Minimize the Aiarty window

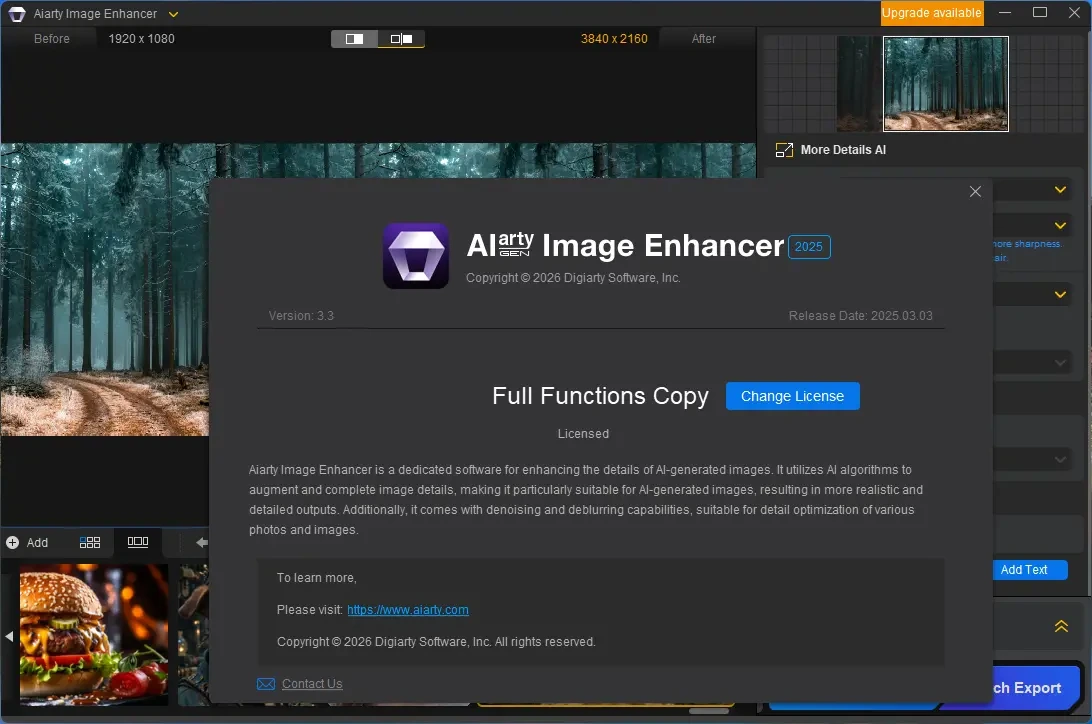(1005, 13)
